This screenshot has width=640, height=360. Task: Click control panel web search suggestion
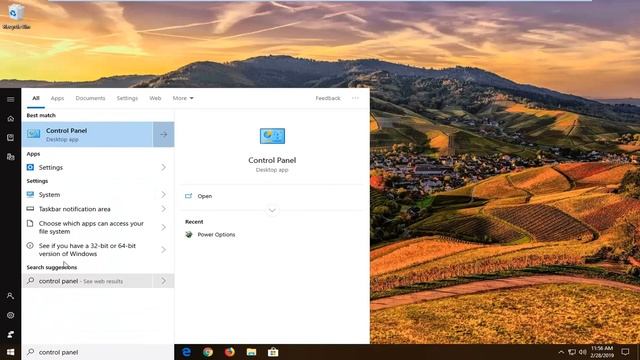[x=88, y=281]
